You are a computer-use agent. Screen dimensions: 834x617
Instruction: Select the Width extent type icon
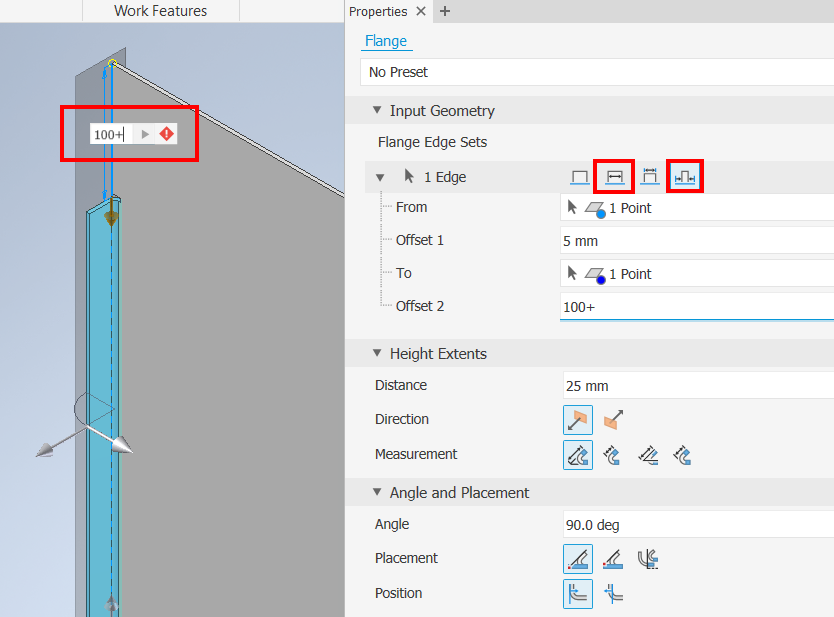click(x=613, y=176)
